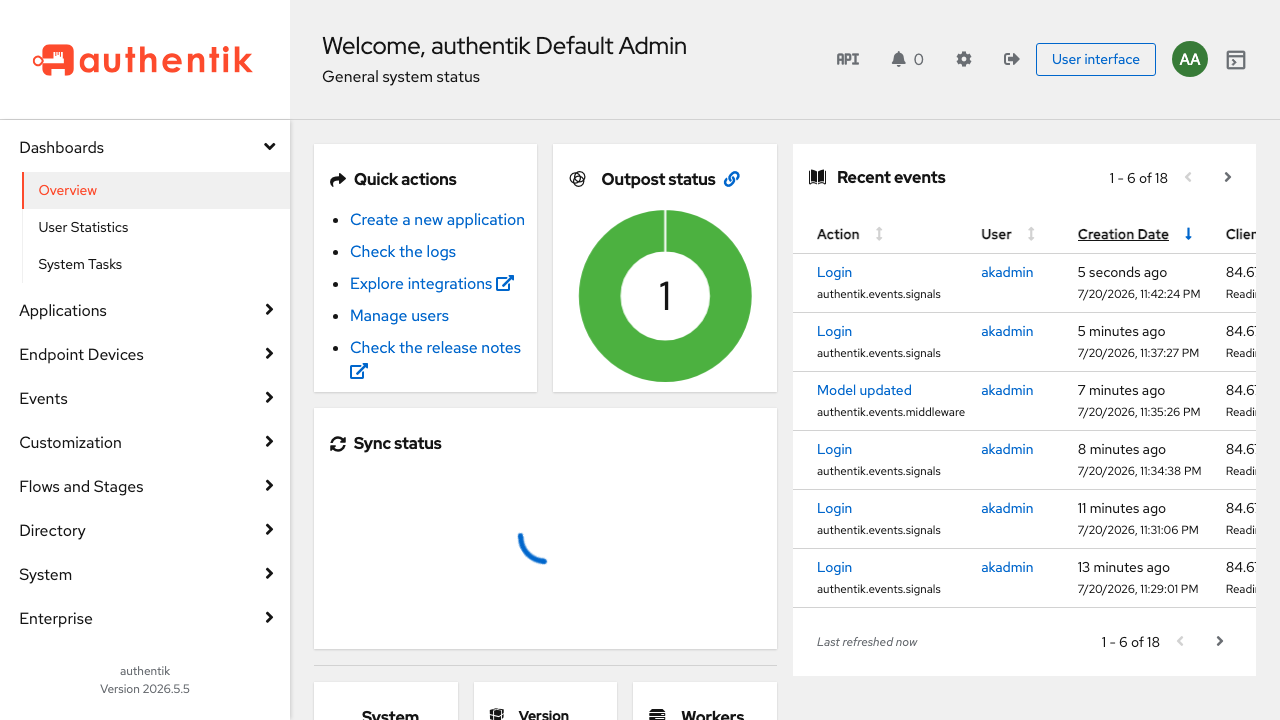Click the Sync status refresh icon

click(338, 444)
